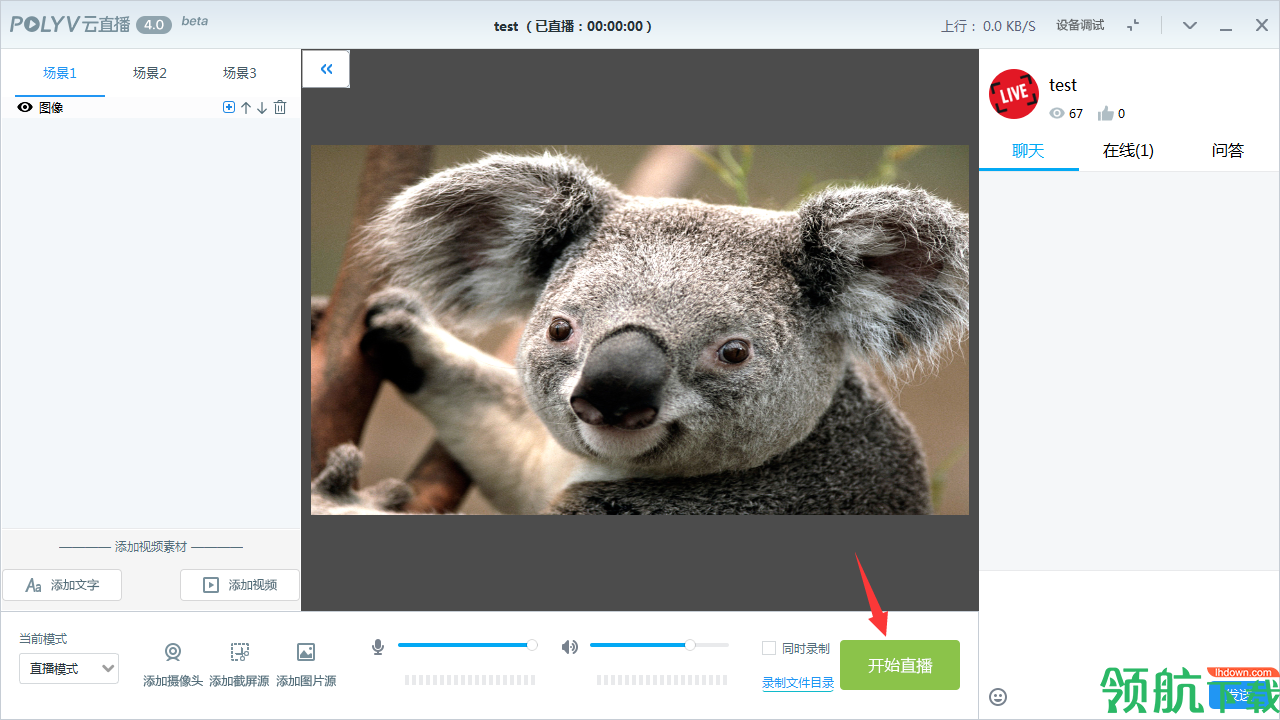Screen dimensions: 1280x720
Task: Open the 在线(1) tab
Action: (x=1128, y=151)
